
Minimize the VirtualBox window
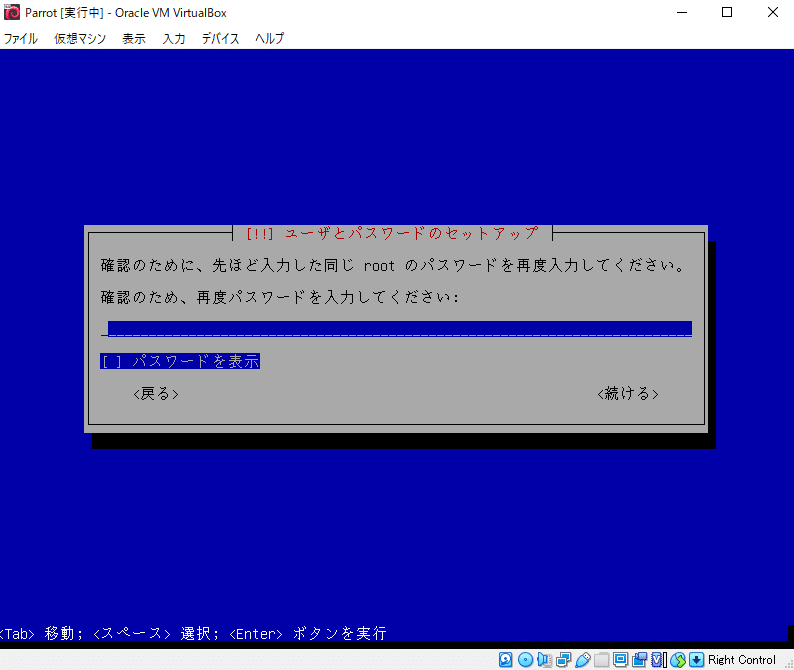[x=682, y=12]
